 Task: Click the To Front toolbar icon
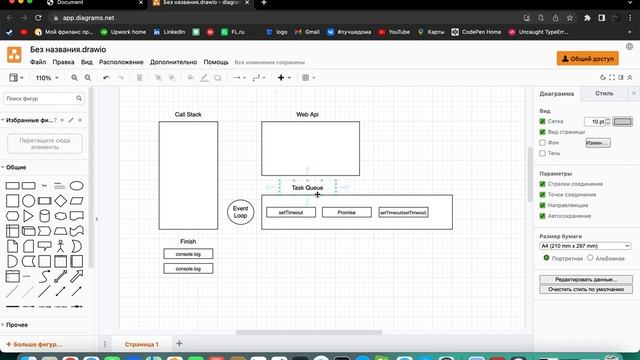click(x=158, y=78)
